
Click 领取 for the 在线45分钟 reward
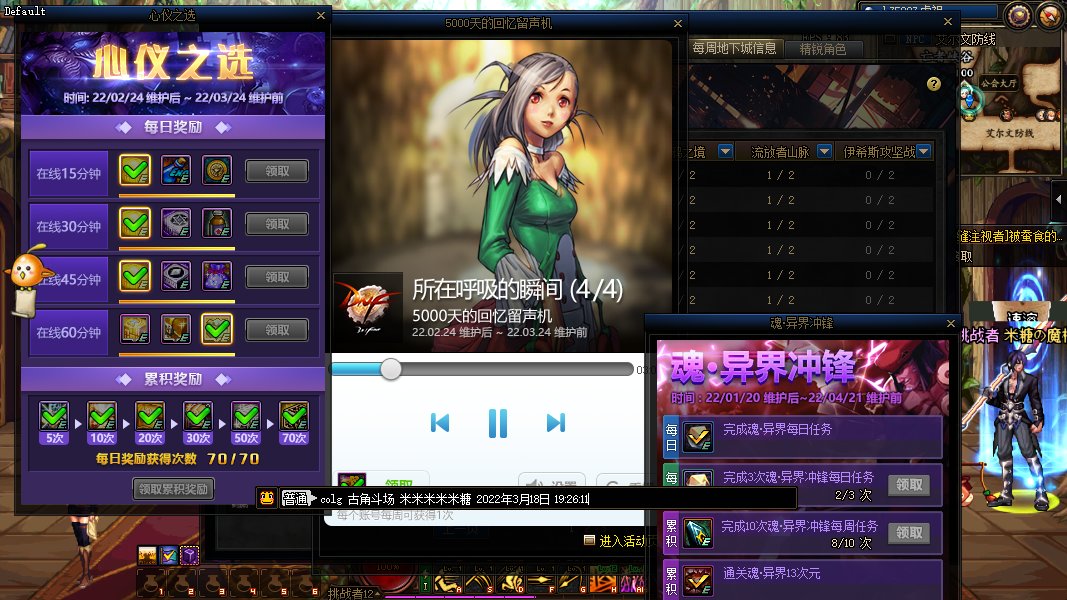click(277, 277)
